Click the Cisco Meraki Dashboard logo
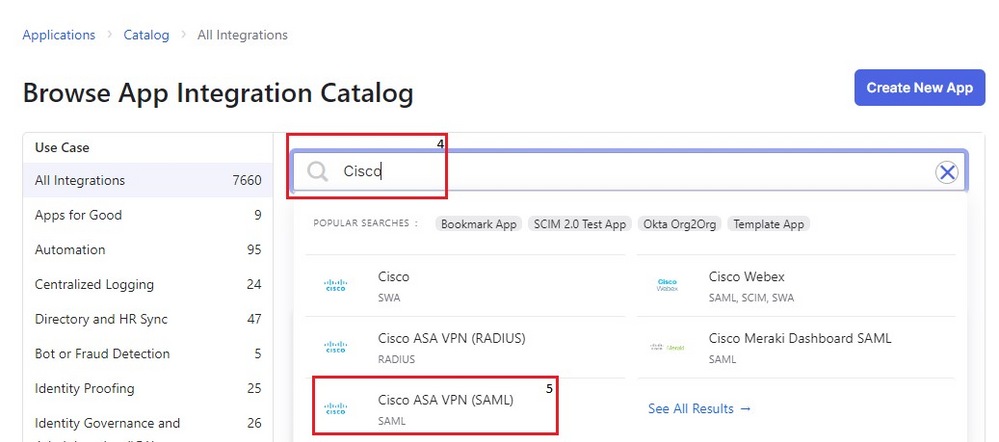 667,347
